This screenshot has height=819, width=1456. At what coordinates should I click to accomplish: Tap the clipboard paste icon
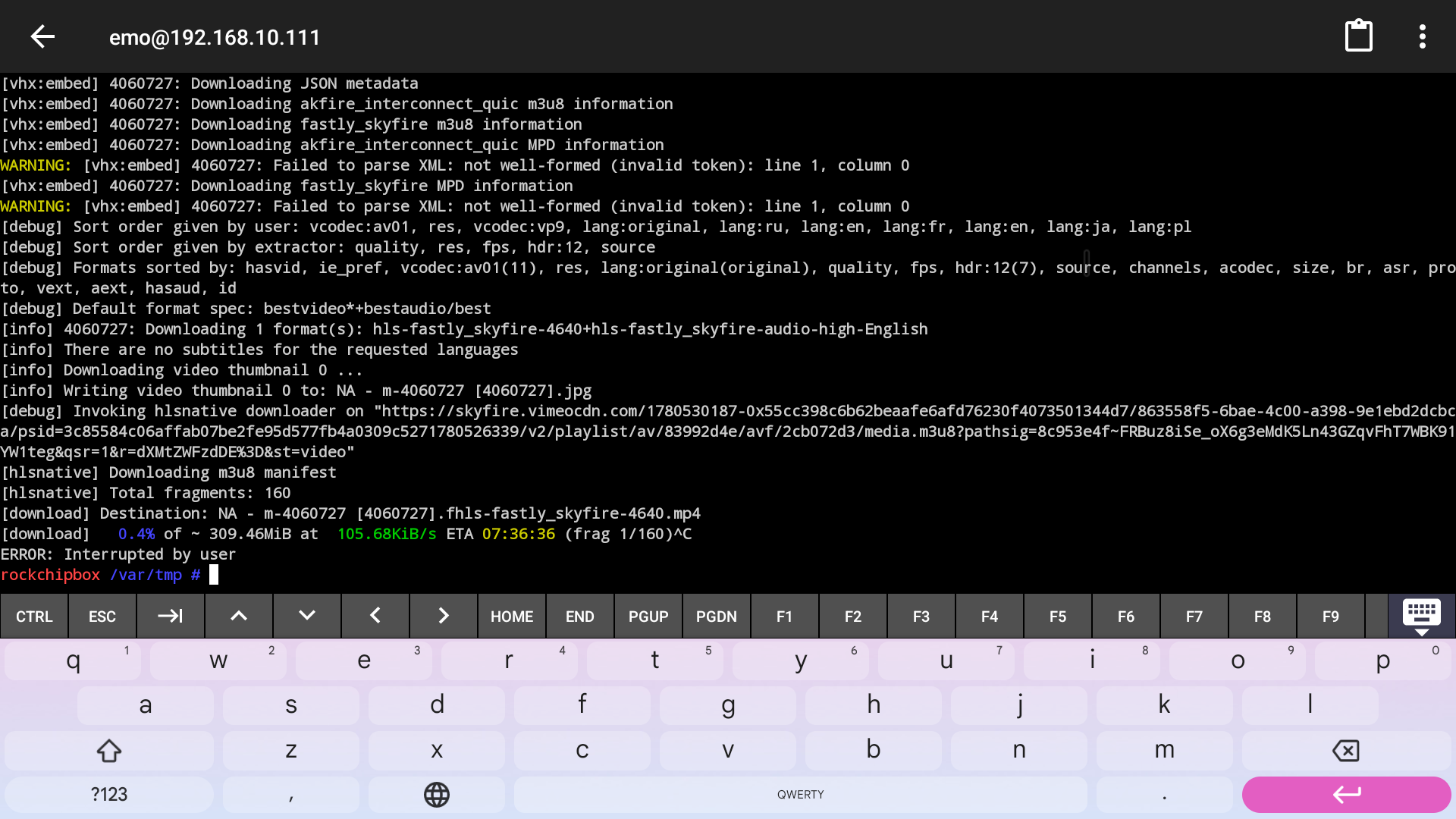(x=1358, y=36)
